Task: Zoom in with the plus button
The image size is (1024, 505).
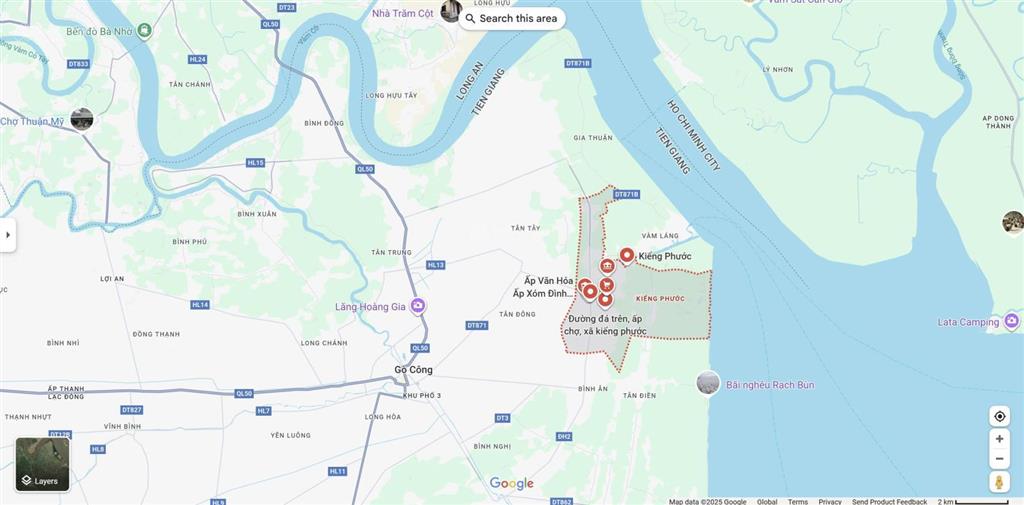Action: (999, 439)
